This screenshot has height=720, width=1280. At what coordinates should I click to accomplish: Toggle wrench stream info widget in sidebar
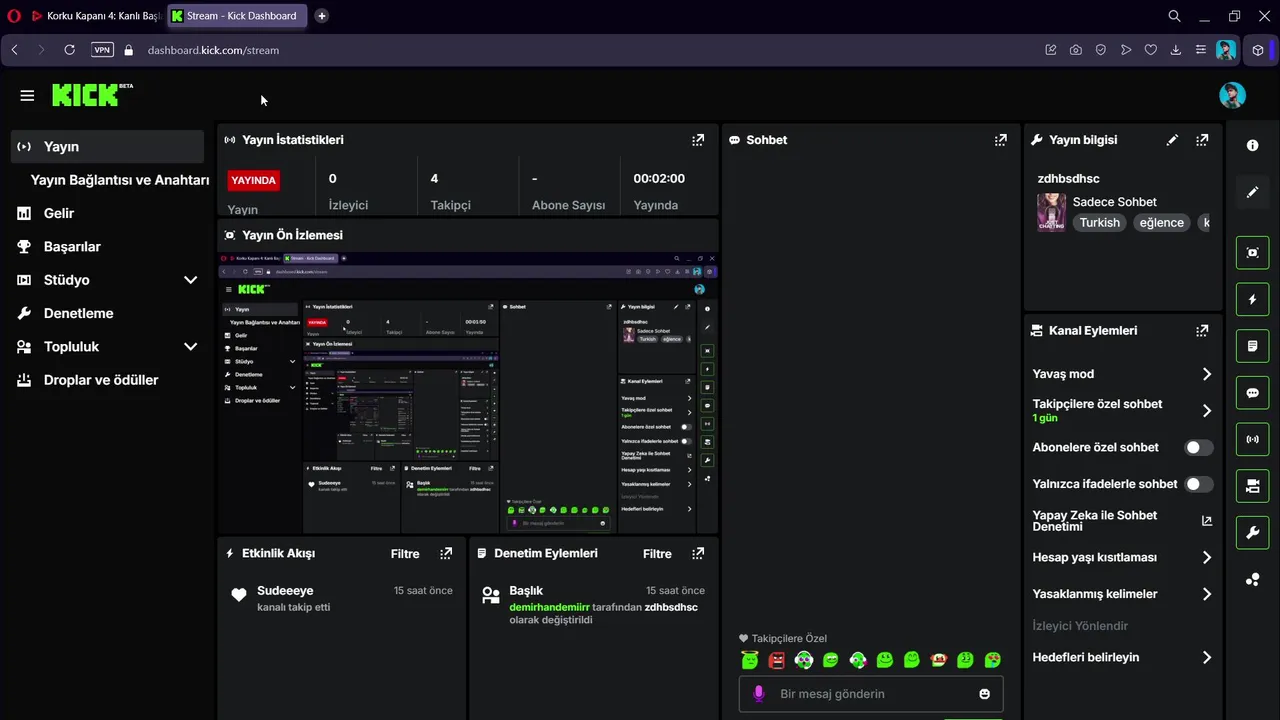point(1252,532)
